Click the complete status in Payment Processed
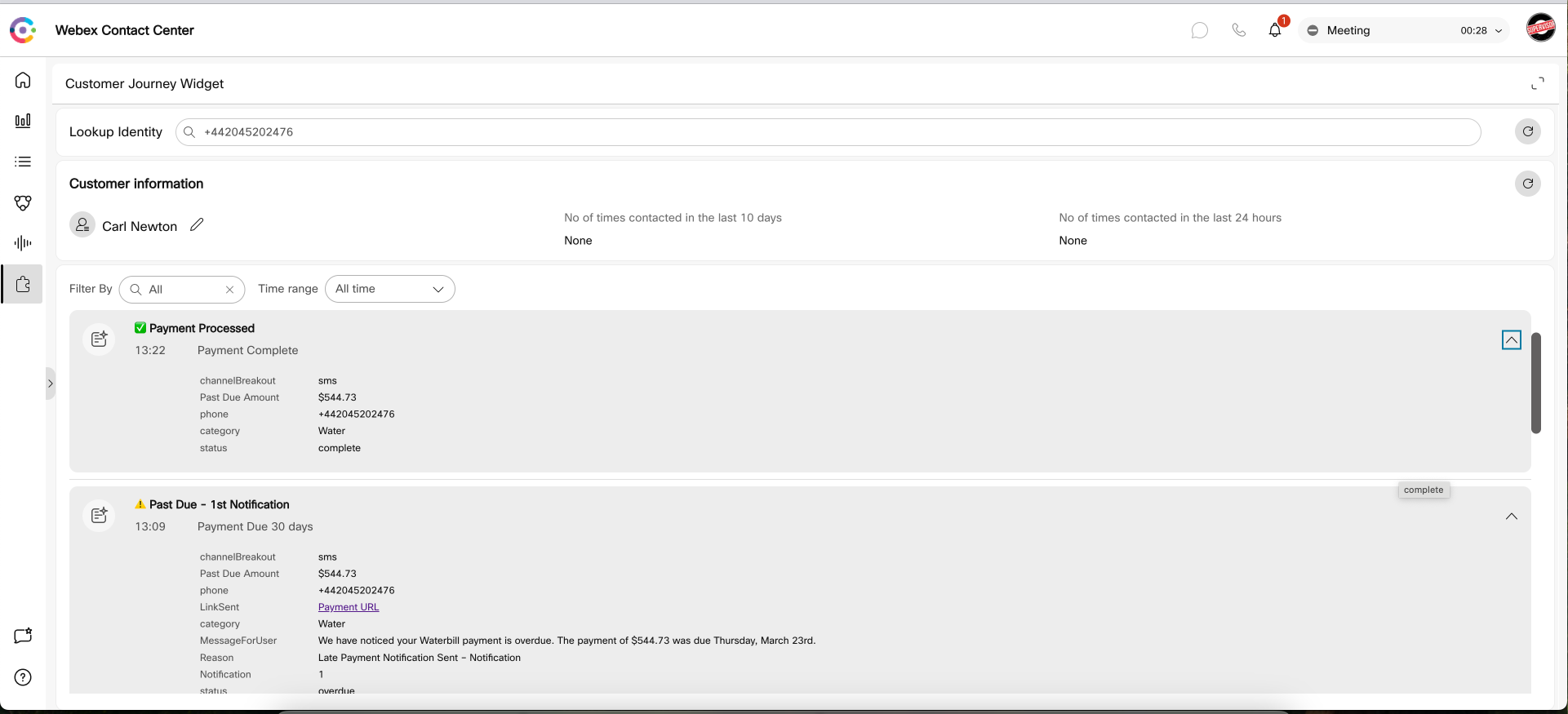The height and width of the screenshot is (714, 1568). (x=340, y=448)
